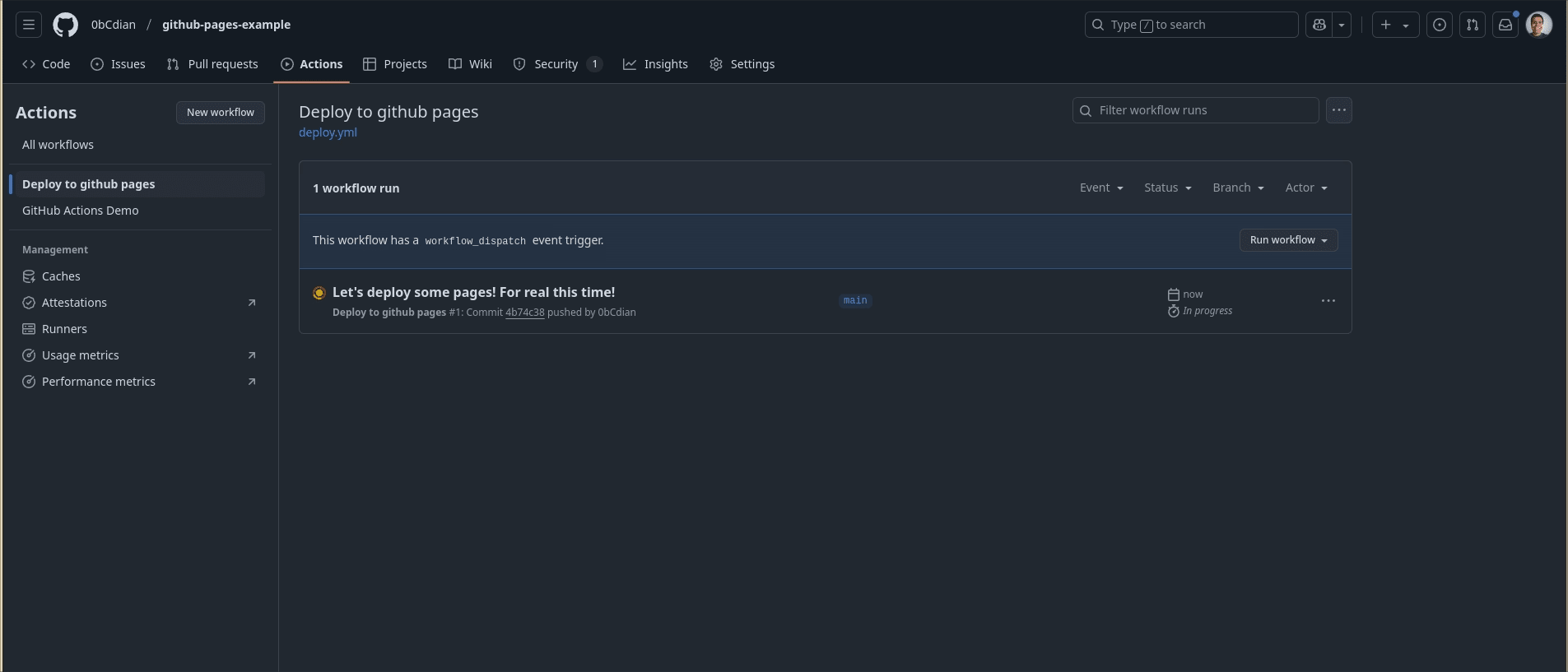Expand the Event filter dropdown
Image resolution: width=1568 pixels, height=672 pixels.
point(1101,188)
